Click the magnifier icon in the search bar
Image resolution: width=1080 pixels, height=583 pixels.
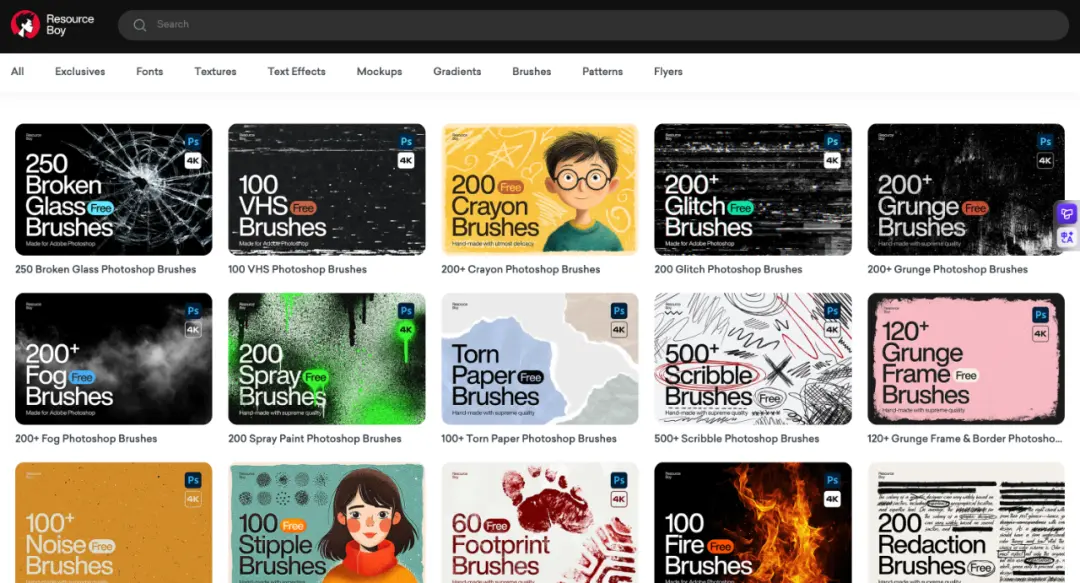click(140, 25)
